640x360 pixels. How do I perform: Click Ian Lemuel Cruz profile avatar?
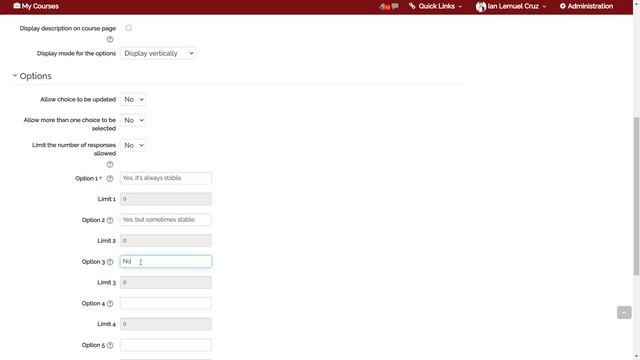[481, 7]
